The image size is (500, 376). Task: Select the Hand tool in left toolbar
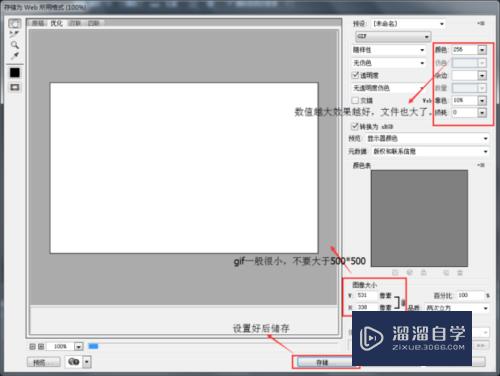[x=15, y=23]
